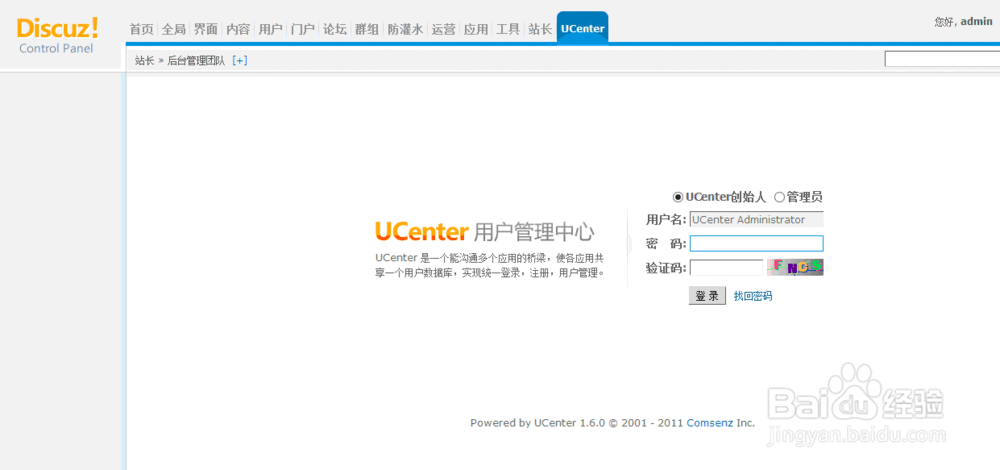Focus the 密码 password field
This screenshot has height=470, width=1000.
click(x=756, y=244)
